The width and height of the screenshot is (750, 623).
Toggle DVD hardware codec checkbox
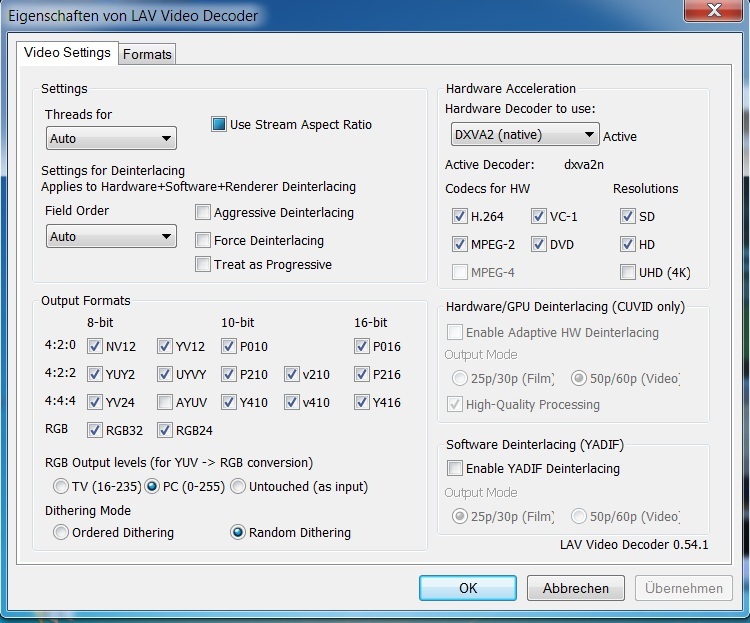[x=539, y=245]
